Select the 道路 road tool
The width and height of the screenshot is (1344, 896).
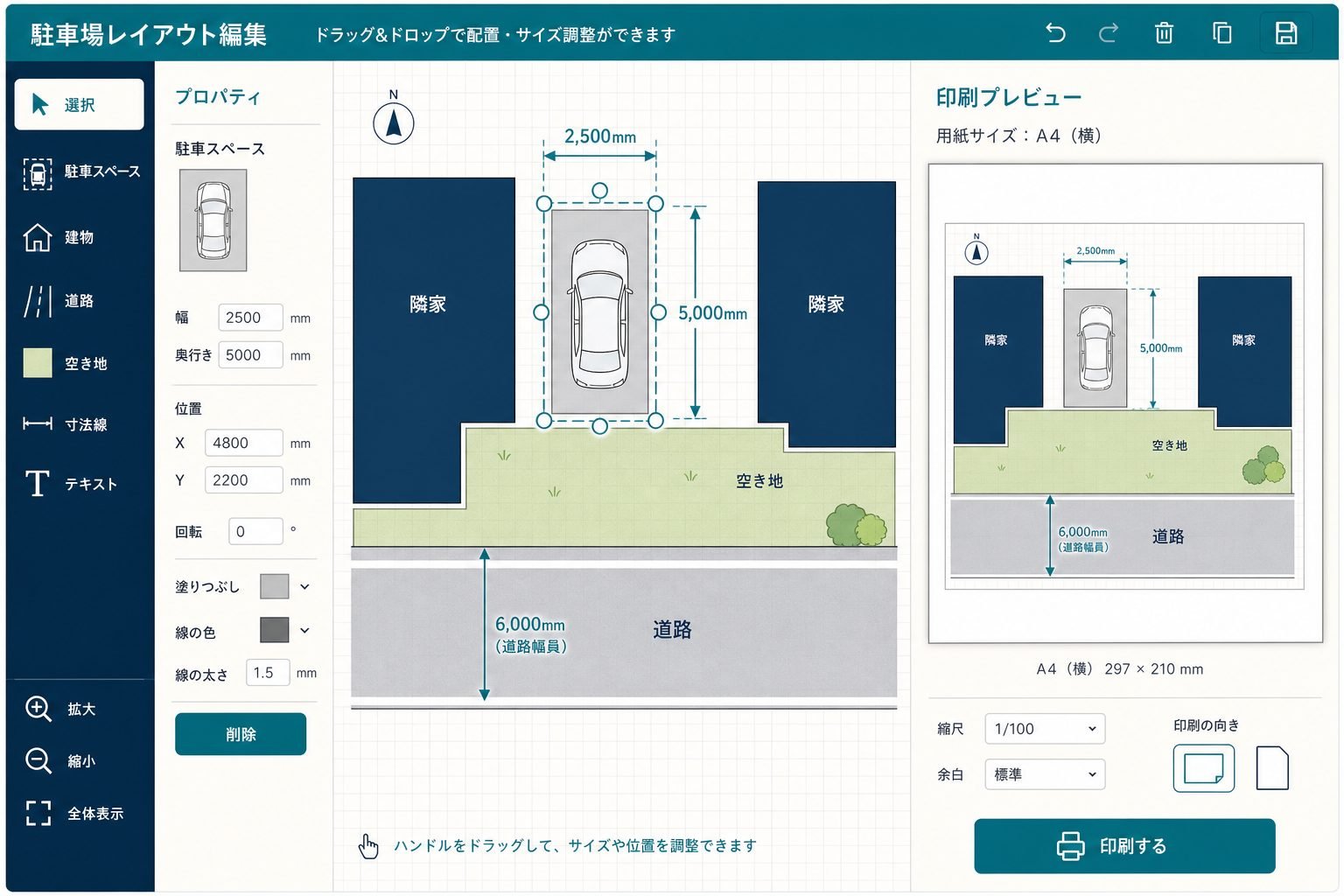(x=59, y=301)
